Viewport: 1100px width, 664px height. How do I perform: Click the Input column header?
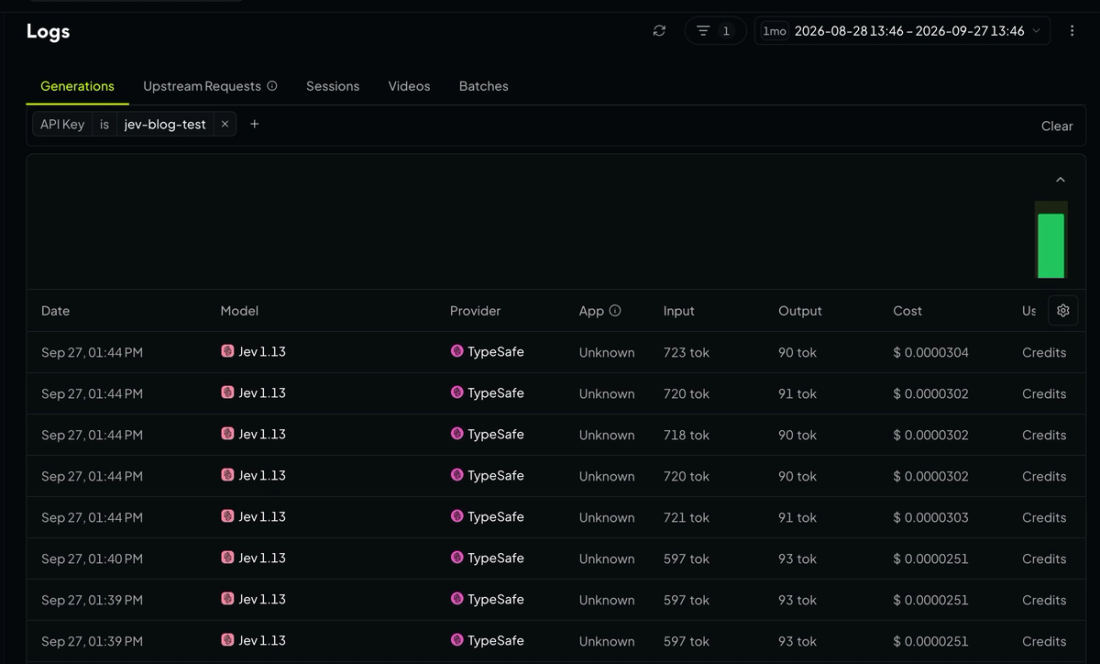click(x=678, y=311)
